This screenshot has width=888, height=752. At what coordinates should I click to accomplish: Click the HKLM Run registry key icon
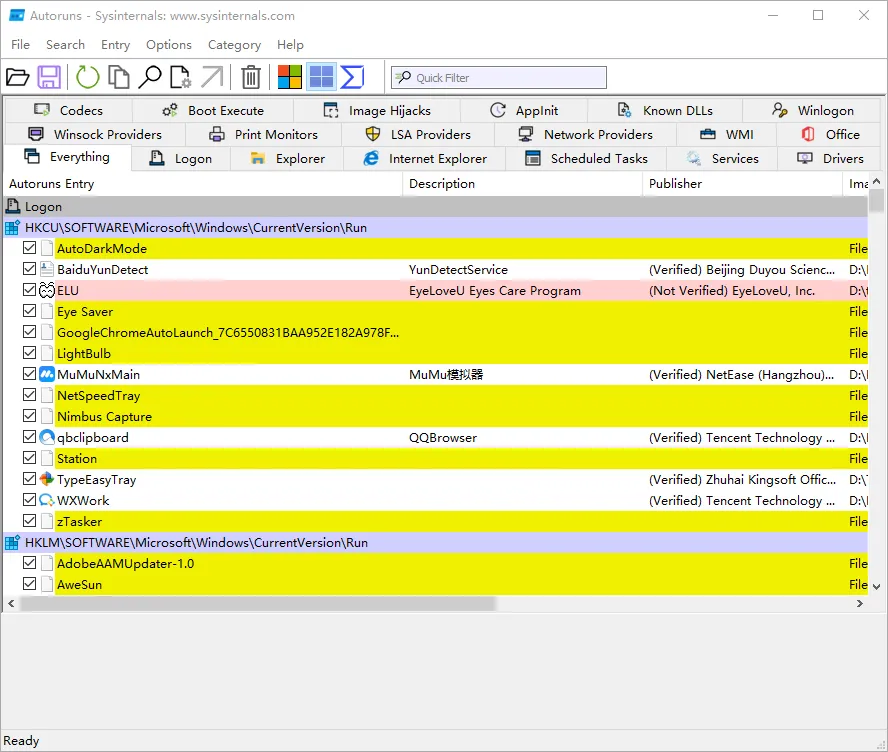(x=12, y=542)
